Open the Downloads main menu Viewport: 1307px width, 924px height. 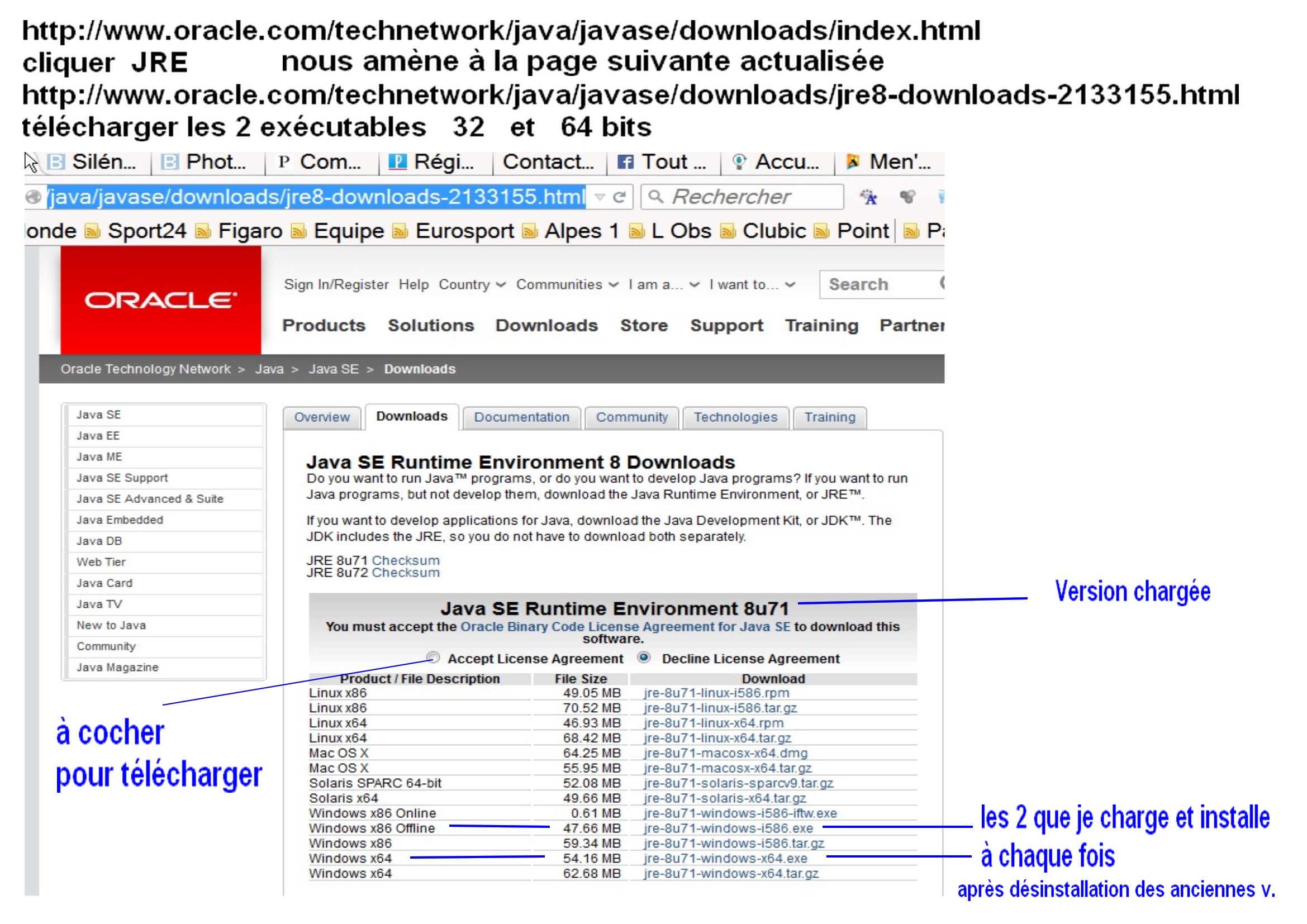(546, 326)
